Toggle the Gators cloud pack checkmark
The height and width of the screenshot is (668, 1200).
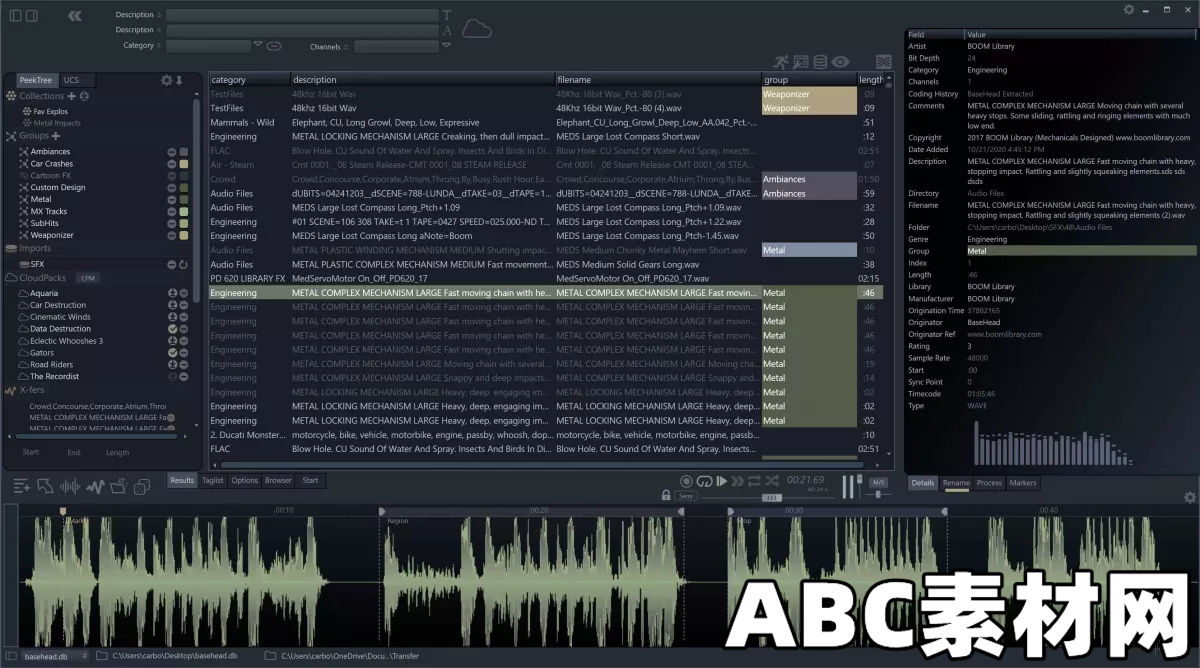172,353
